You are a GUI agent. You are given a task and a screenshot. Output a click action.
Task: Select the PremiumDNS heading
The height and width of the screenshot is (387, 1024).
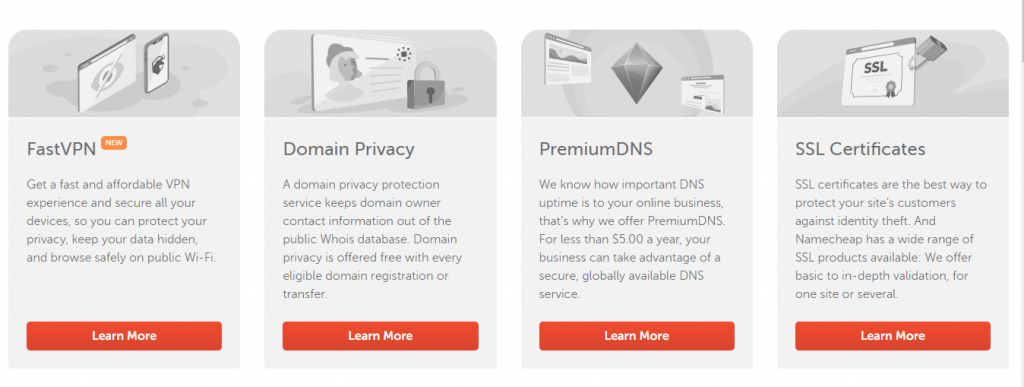coord(596,149)
